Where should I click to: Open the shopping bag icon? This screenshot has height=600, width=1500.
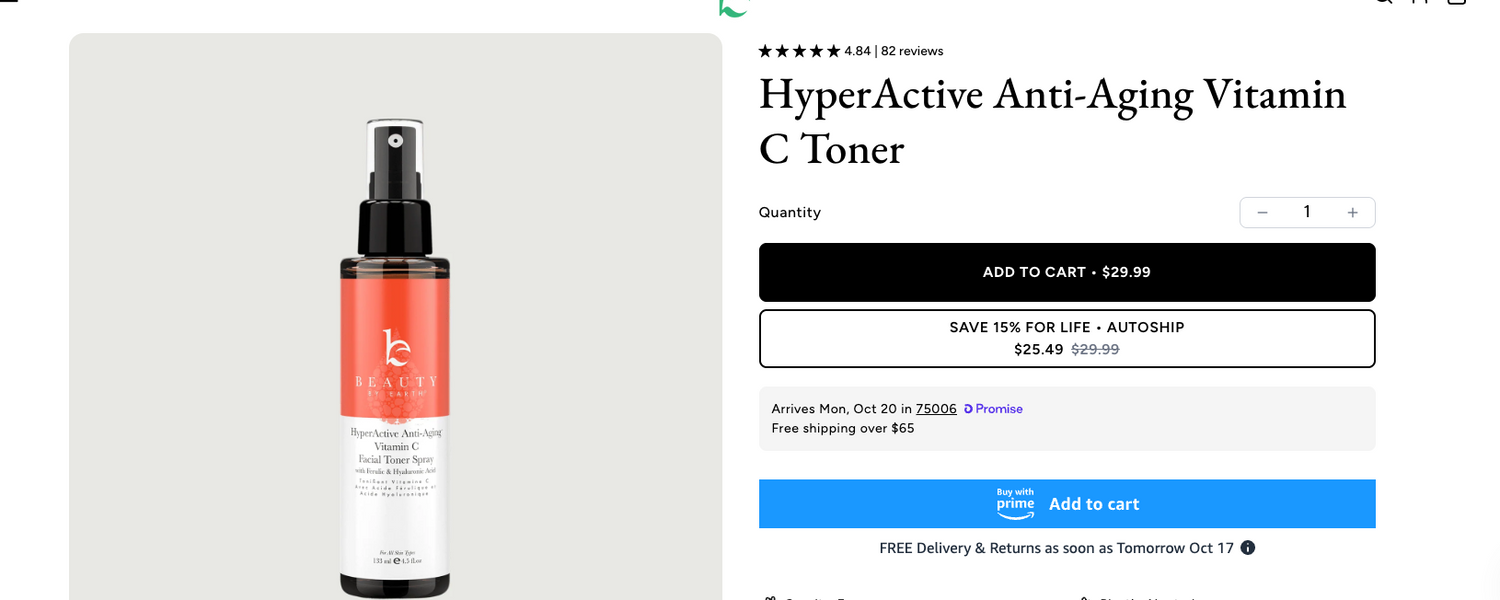click(x=1456, y=2)
